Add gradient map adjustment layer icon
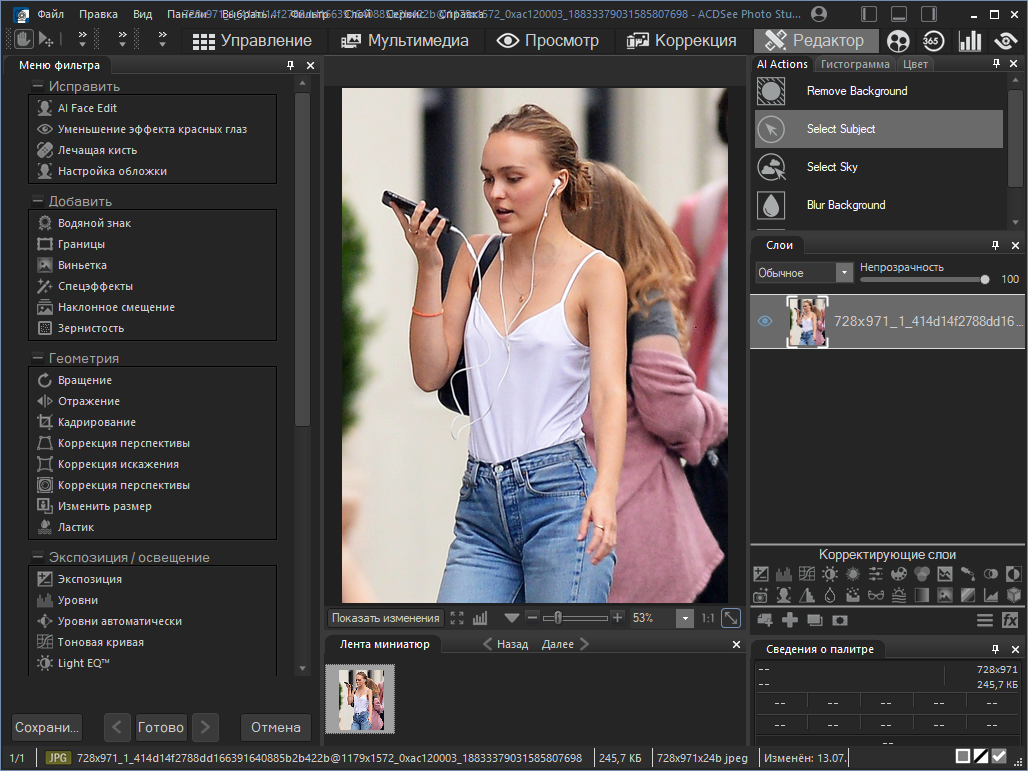This screenshot has height=771, width=1028. tap(922, 595)
